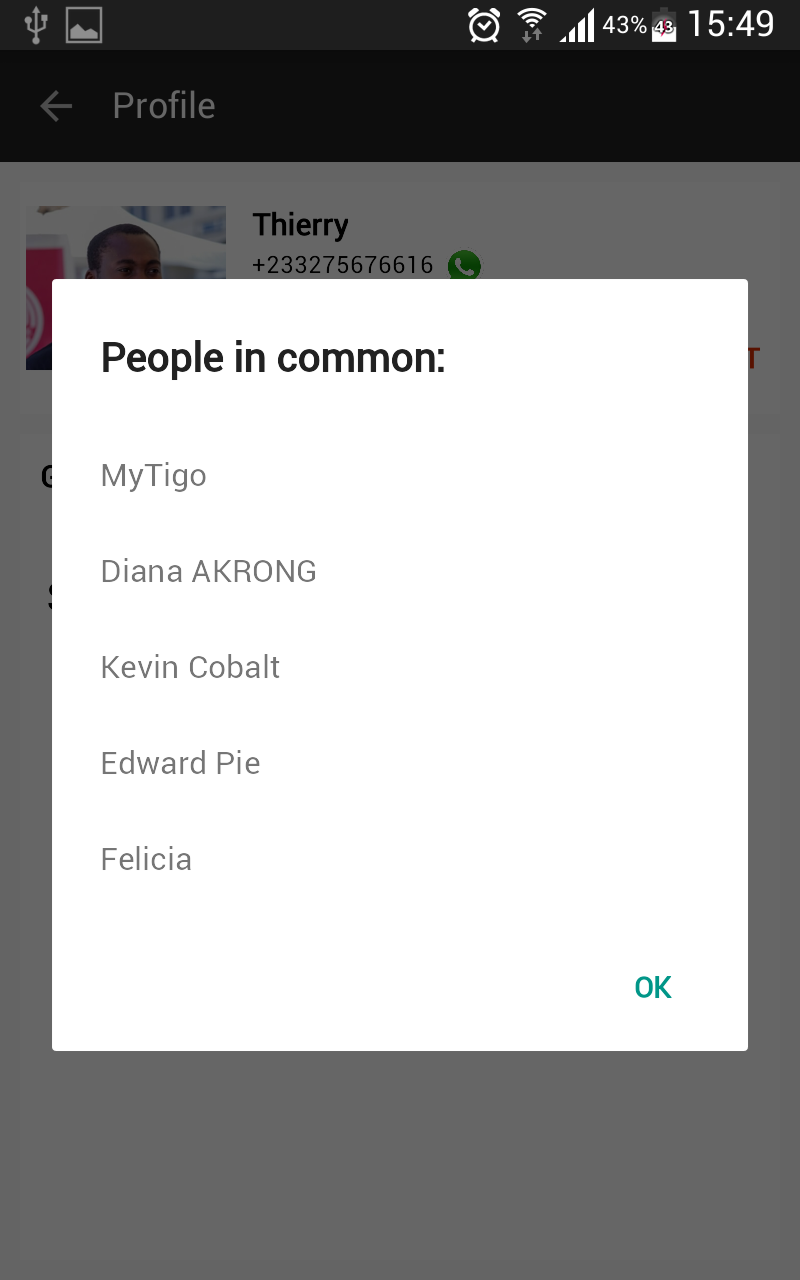Tap the USB connection status icon

point(36,25)
